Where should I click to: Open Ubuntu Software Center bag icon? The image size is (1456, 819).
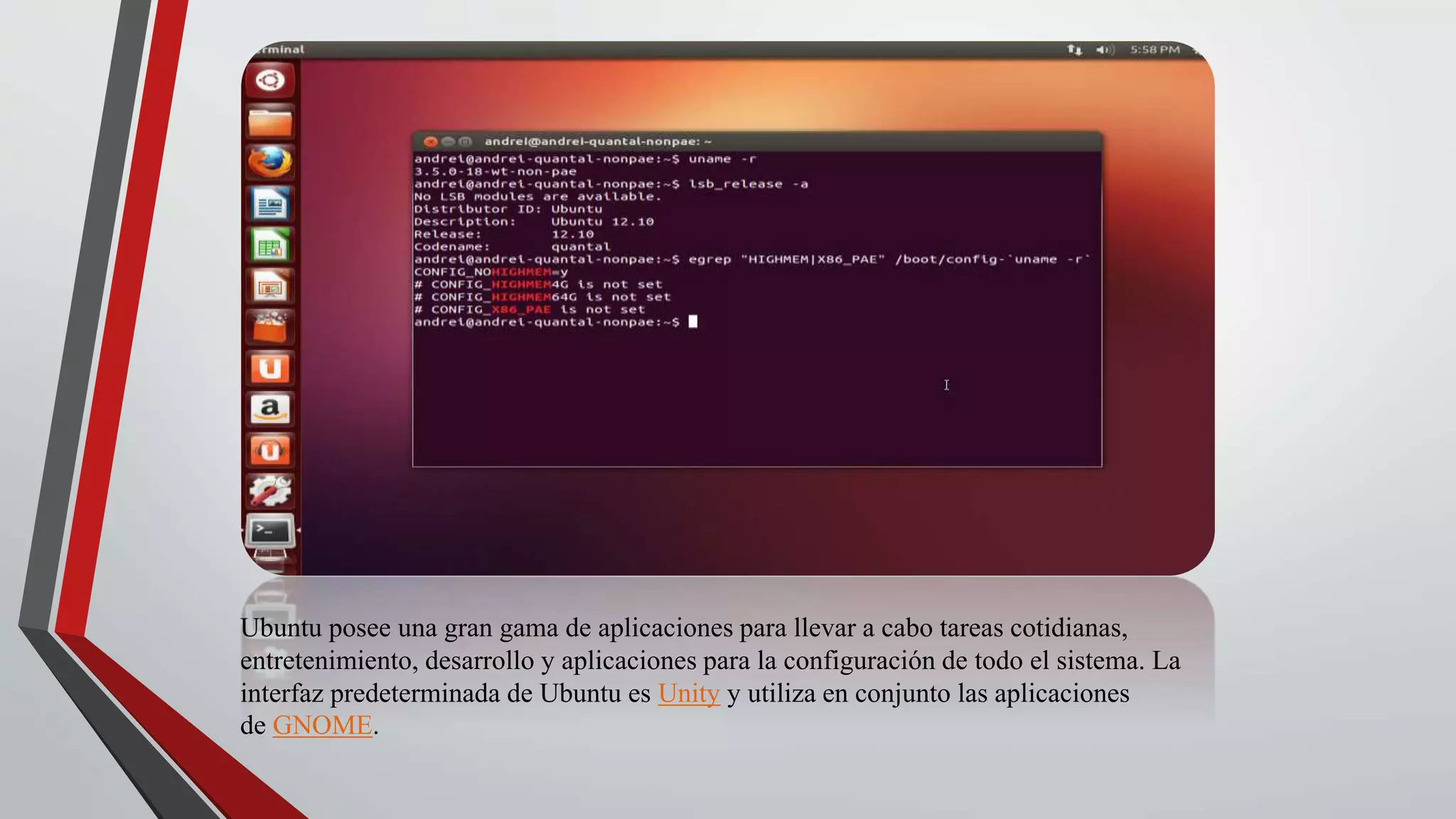click(x=270, y=327)
